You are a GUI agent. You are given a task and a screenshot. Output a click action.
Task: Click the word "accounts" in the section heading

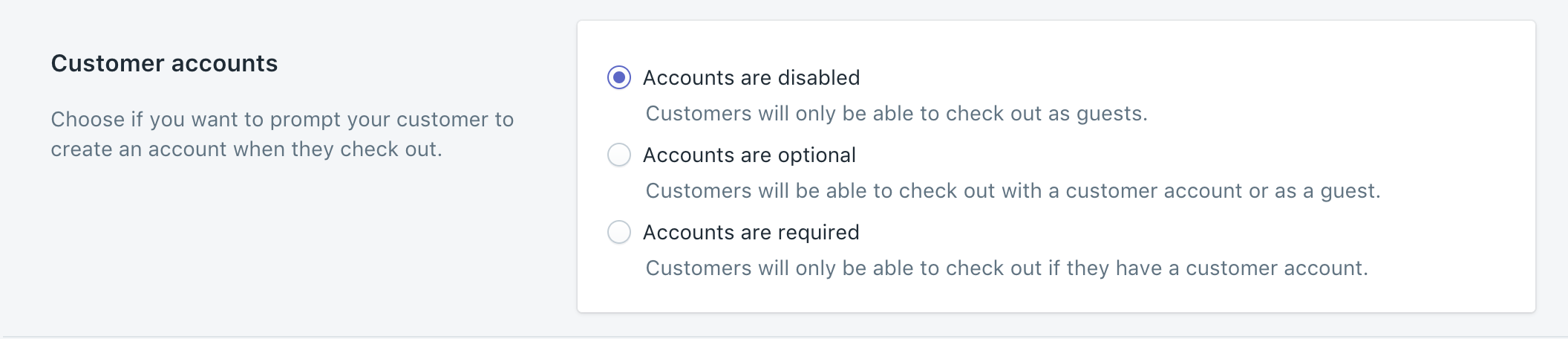224,63
